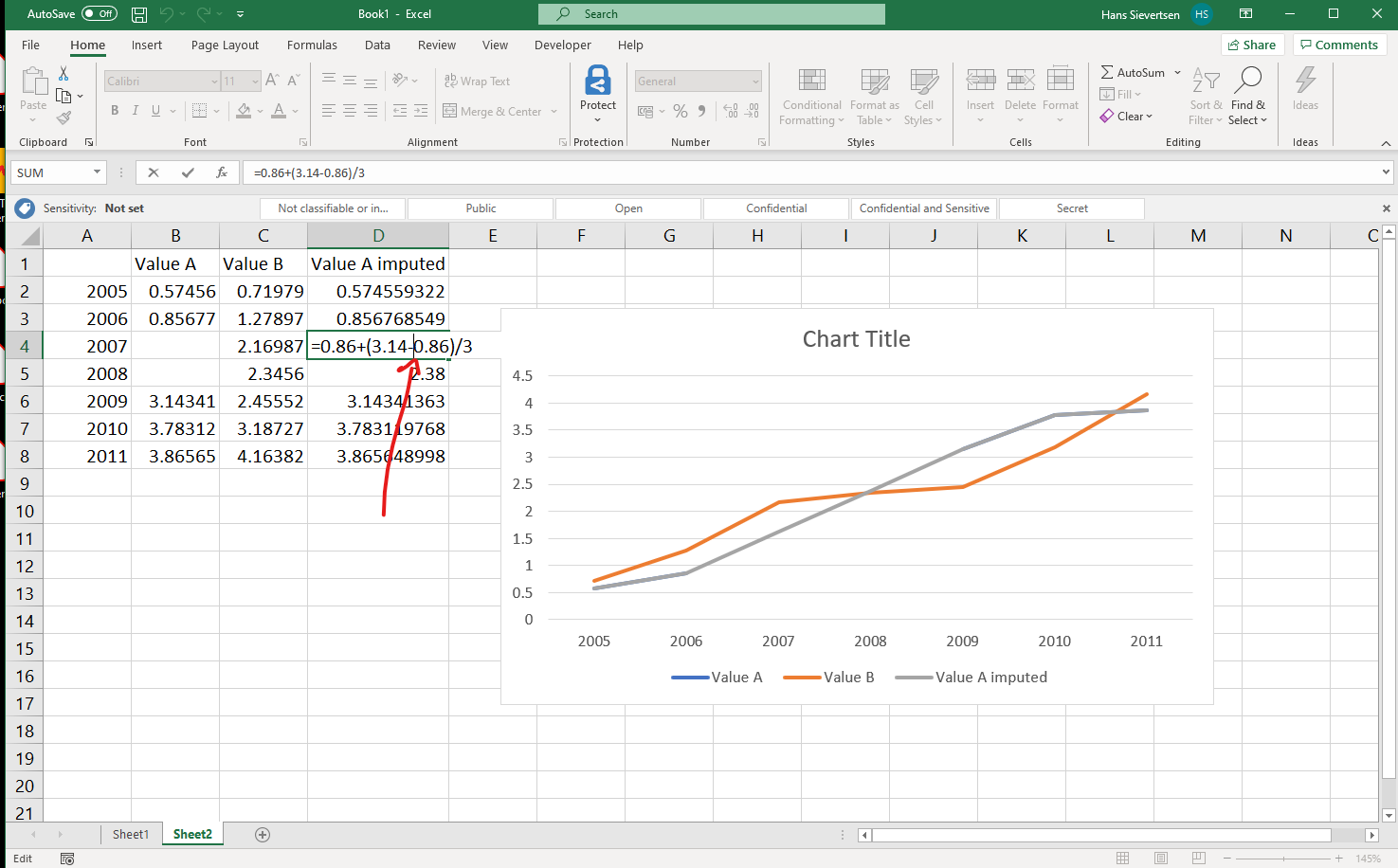Open the font name Calibri dropdown

point(214,81)
